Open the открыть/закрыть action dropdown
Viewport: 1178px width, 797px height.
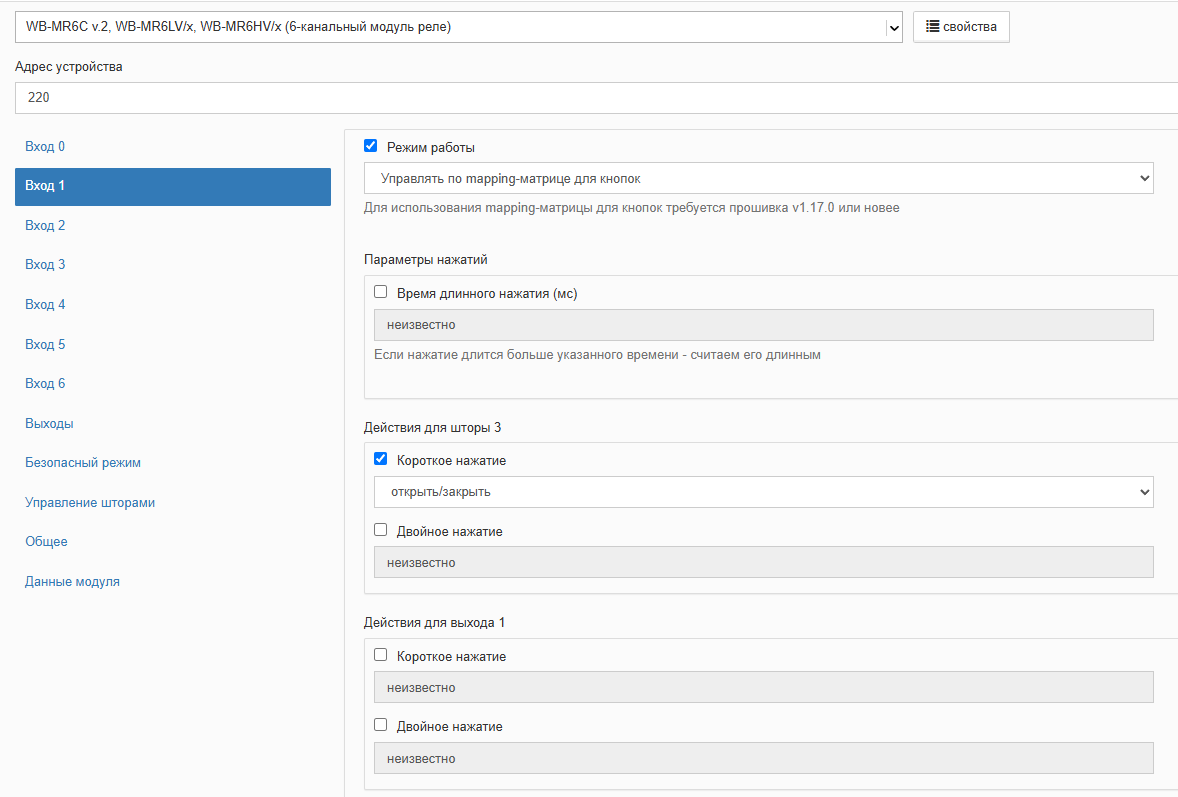pyautogui.click(x=763, y=492)
